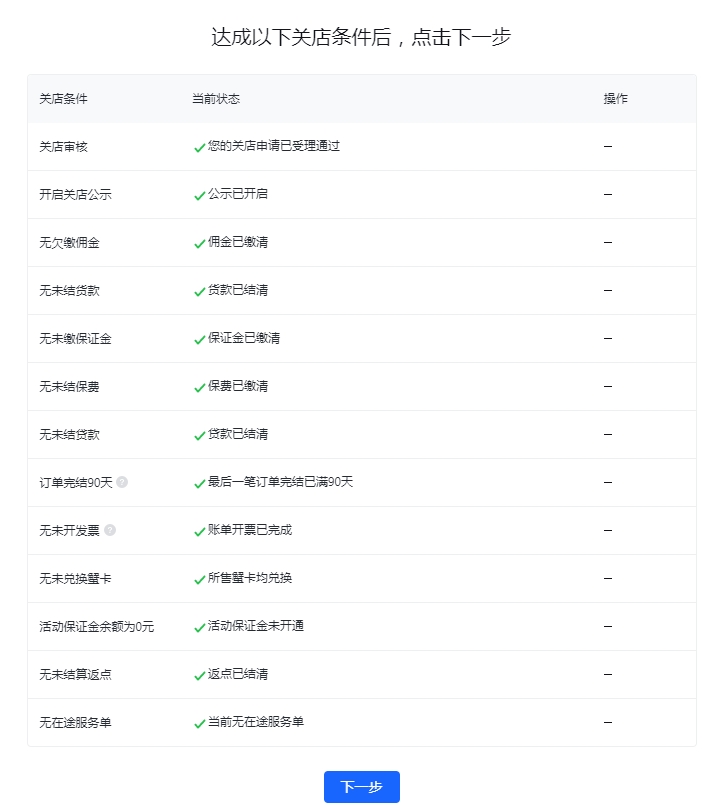Click the 订单完结90天 condition label
This screenshot has height=808, width=702.
coord(76,482)
